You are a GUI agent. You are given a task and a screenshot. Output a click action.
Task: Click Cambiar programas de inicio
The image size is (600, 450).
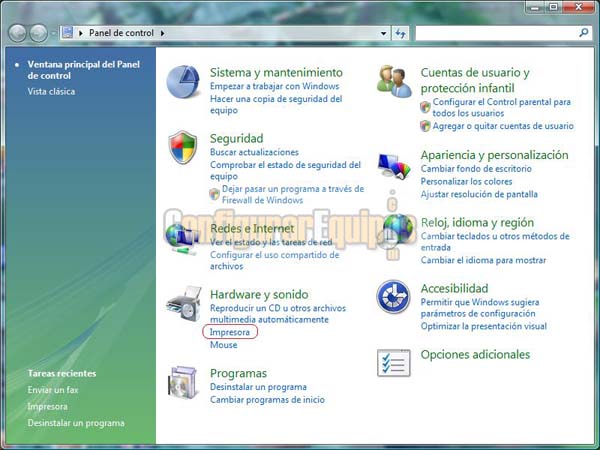click(267, 400)
